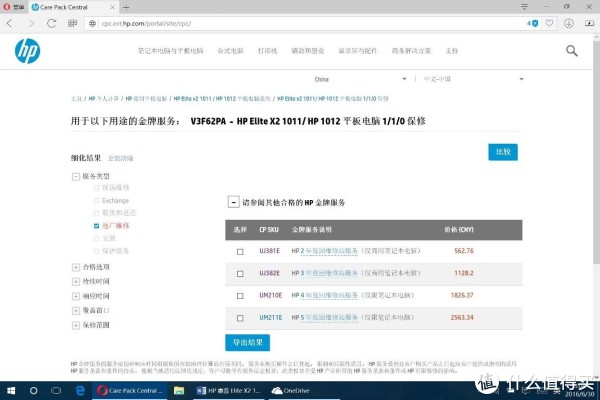Select the UJ381E row checkbox
This screenshot has height=400, width=600.
coord(240,251)
